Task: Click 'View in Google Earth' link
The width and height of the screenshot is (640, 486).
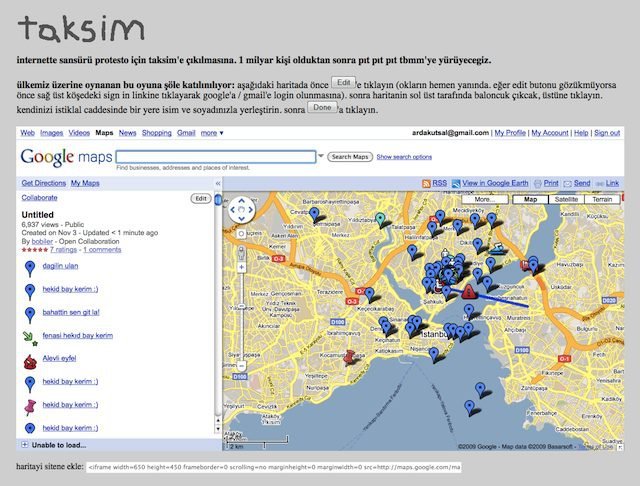Action: tap(495, 183)
